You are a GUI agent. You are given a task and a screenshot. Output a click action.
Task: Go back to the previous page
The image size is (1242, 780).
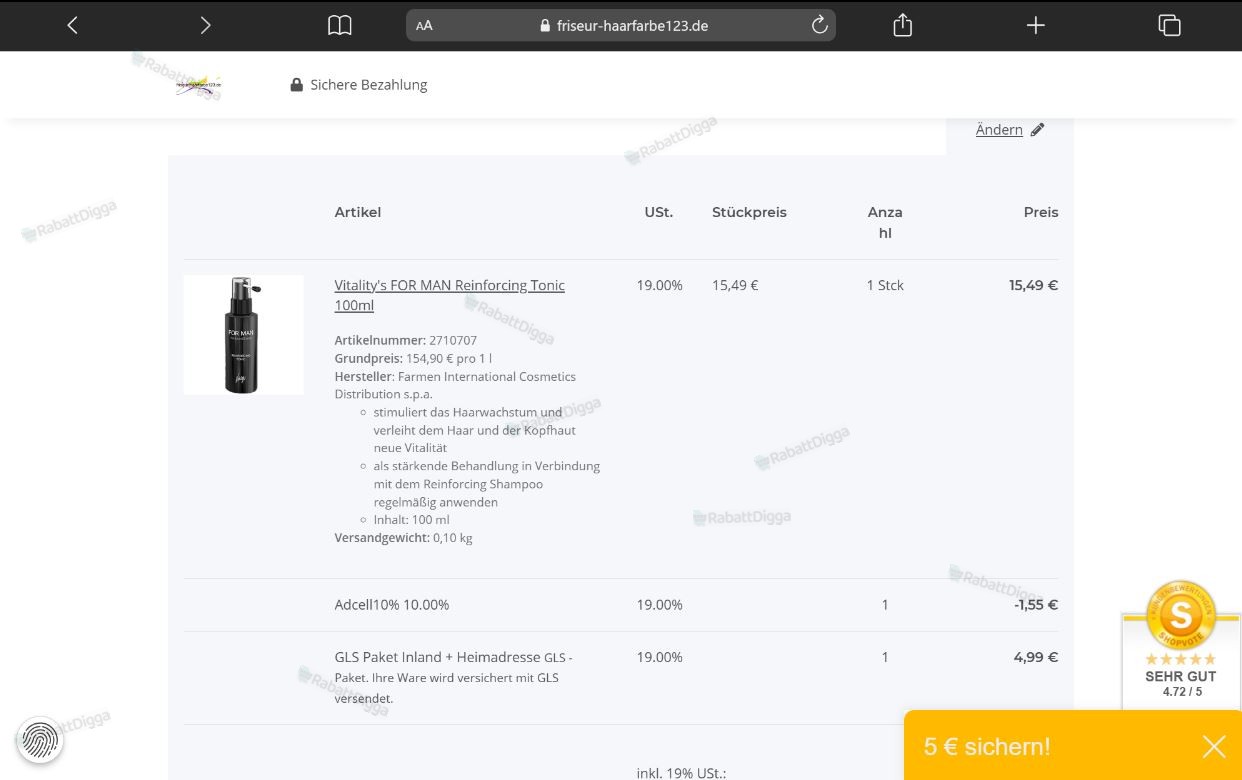point(72,26)
